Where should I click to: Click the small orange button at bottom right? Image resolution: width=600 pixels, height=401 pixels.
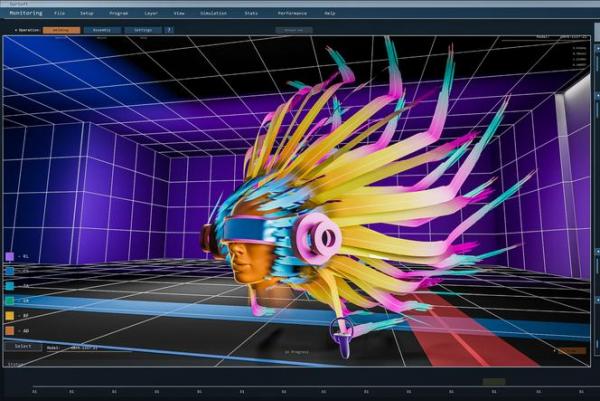point(572,350)
